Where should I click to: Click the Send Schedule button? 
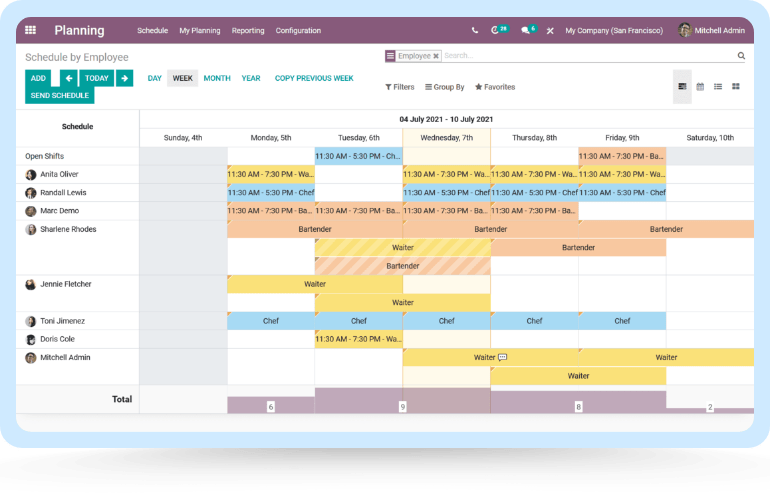pyautogui.click(x=59, y=95)
